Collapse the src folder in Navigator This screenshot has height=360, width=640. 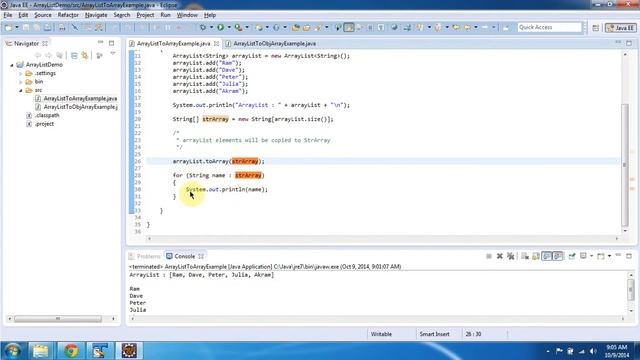20,90
